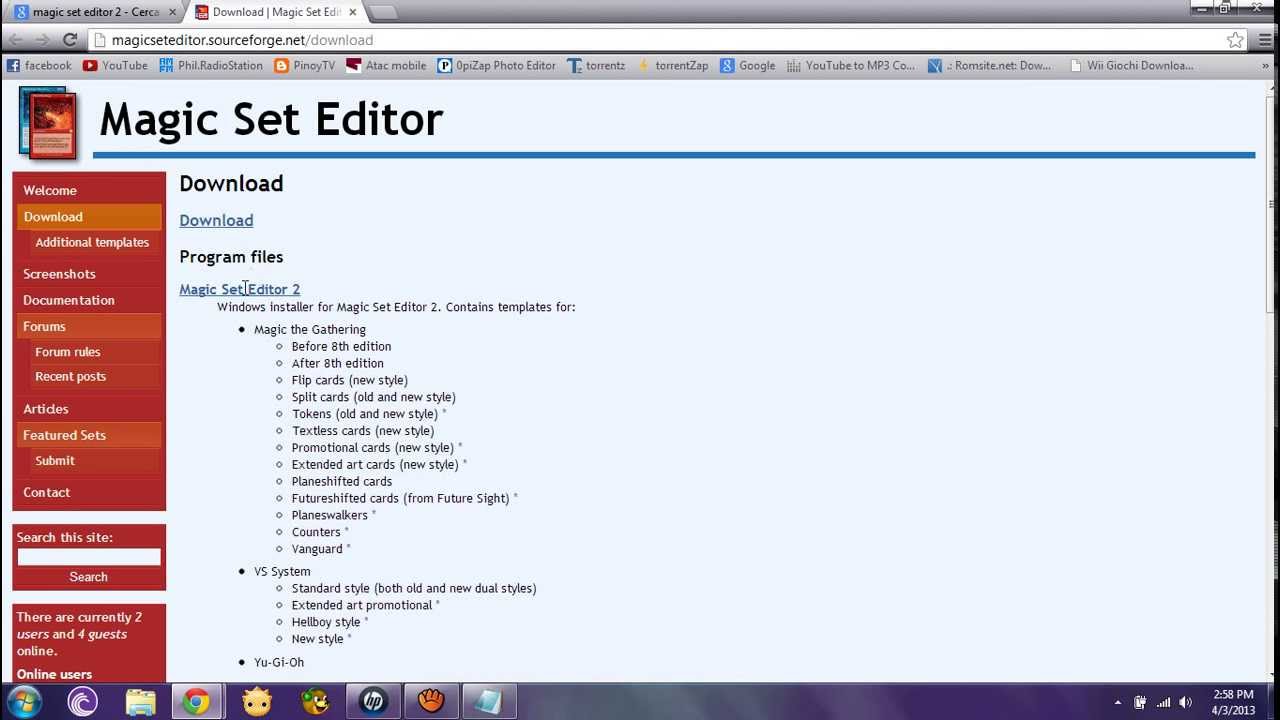Open Additional templates in sidebar
Screen dimensions: 1280x720
coord(92,242)
